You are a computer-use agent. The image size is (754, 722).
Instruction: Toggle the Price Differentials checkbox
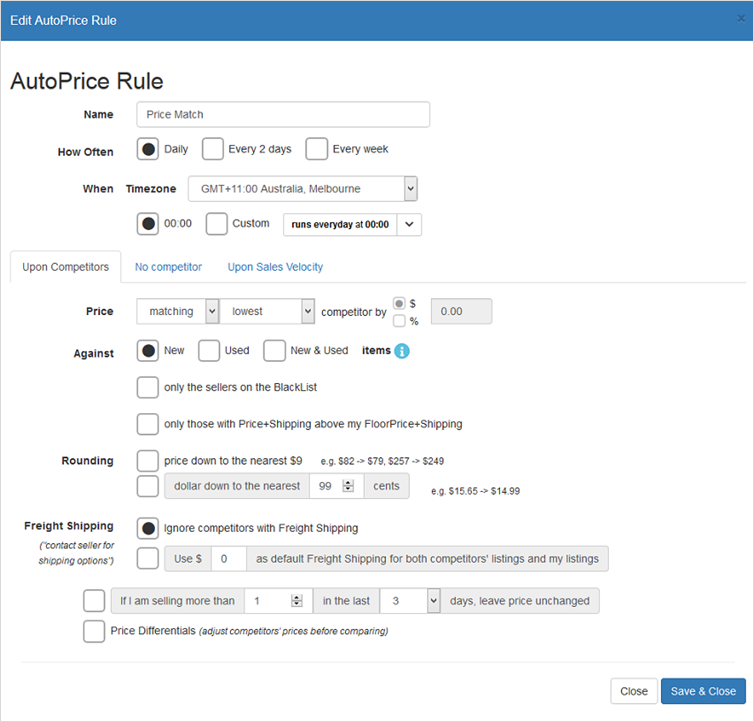(94, 631)
